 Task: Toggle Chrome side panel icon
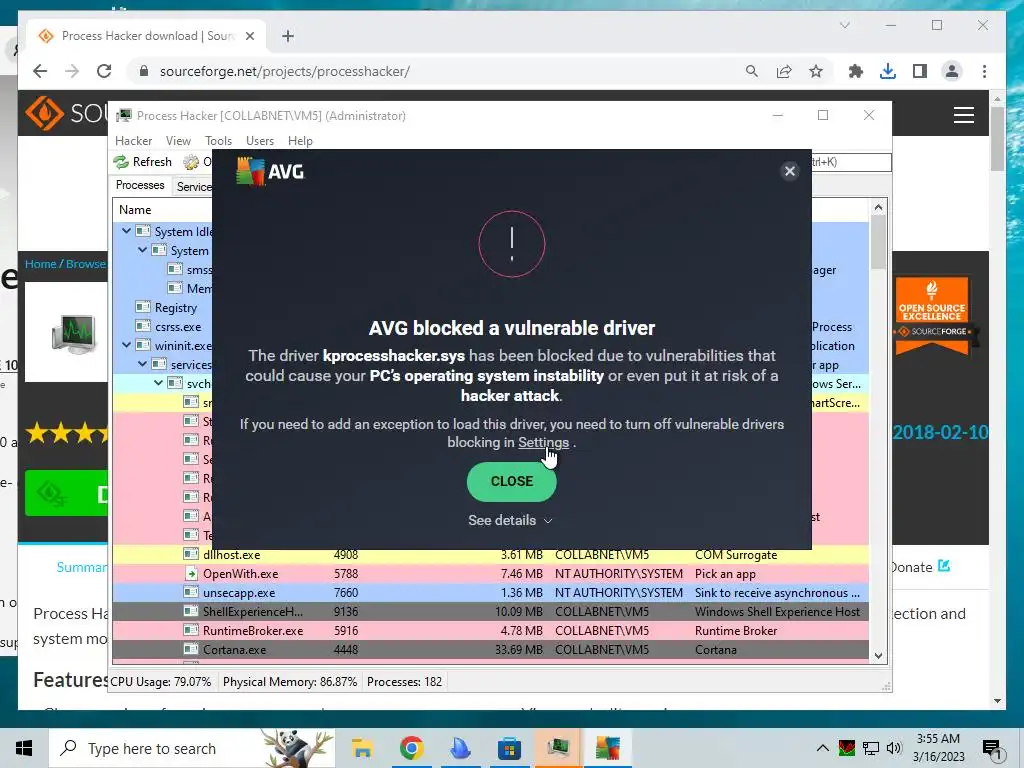[920, 71]
